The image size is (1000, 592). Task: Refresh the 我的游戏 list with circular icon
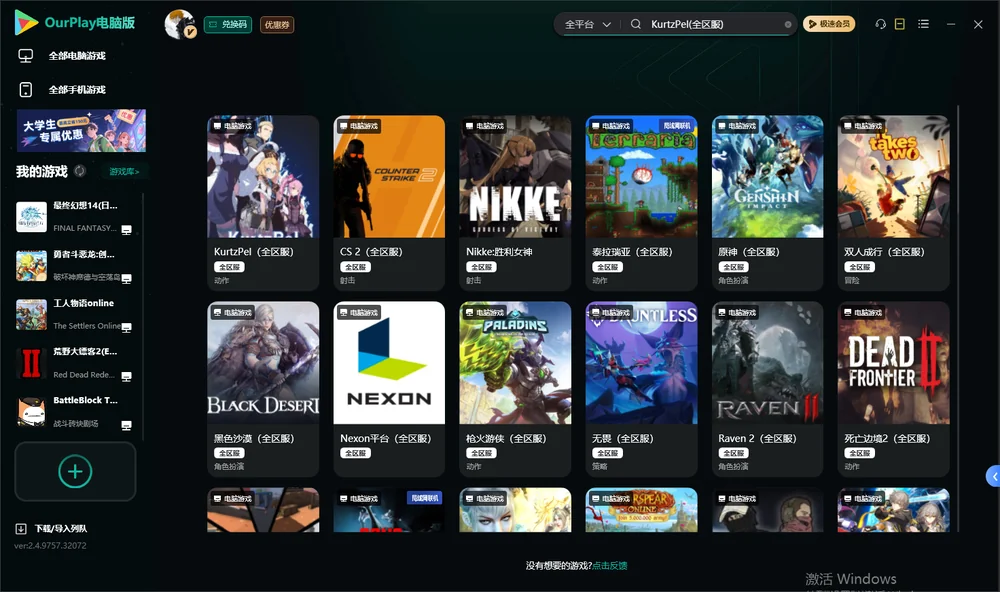[x=80, y=171]
